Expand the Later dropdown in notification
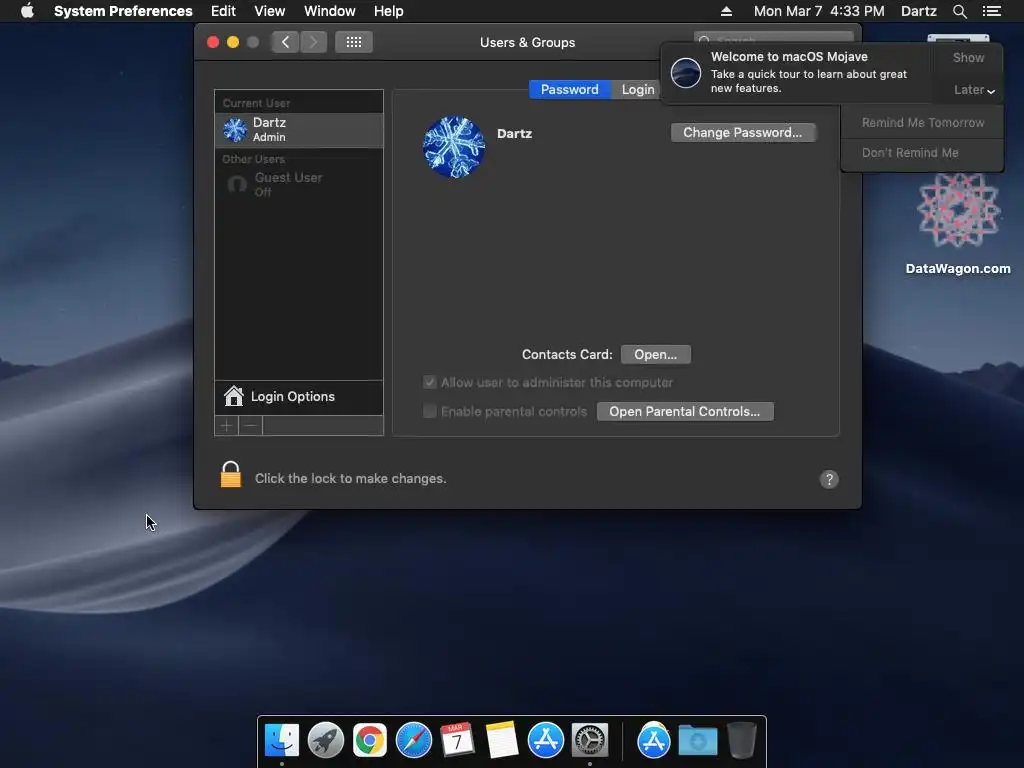1024x768 pixels. tap(974, 90)
